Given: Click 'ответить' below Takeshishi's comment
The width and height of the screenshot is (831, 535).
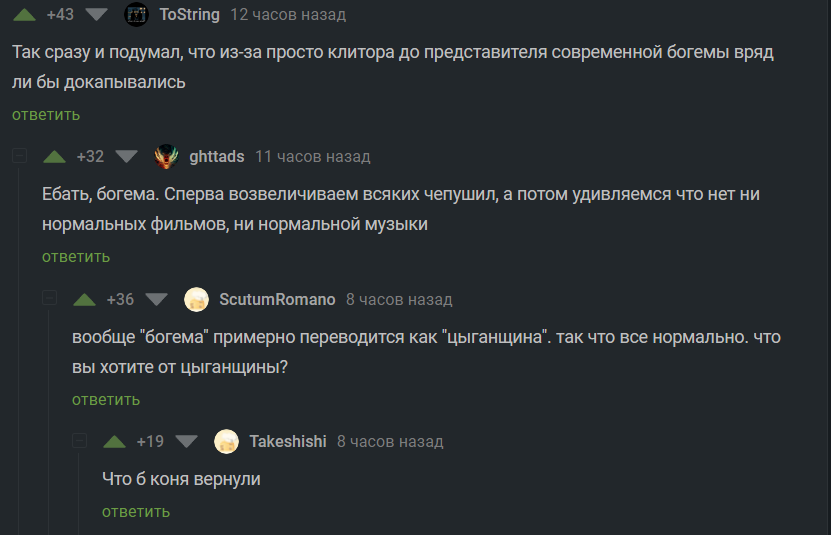Looking at the screenshot, I should [136, 512].
